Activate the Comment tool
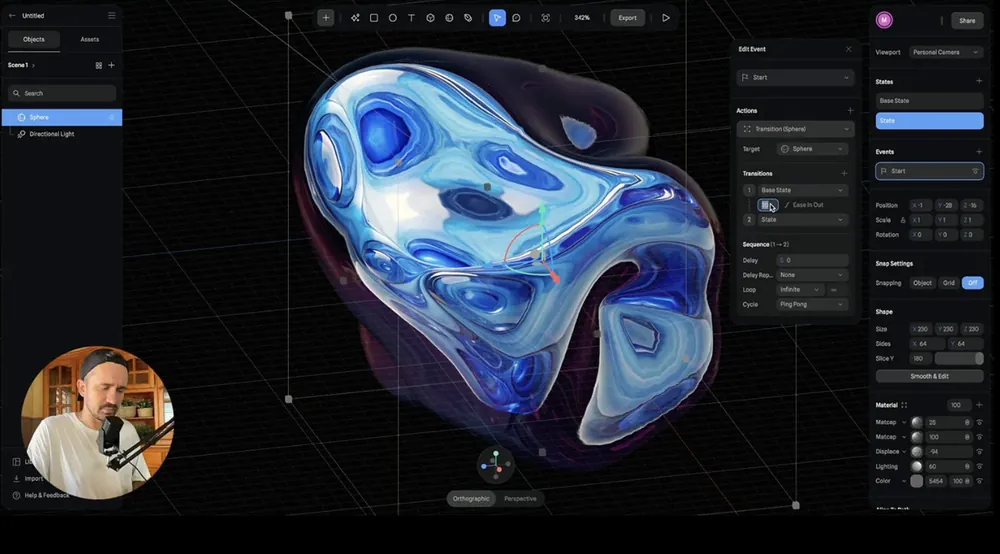The image size is (1000, 554). pyautogui.click(x=516, y=18)
